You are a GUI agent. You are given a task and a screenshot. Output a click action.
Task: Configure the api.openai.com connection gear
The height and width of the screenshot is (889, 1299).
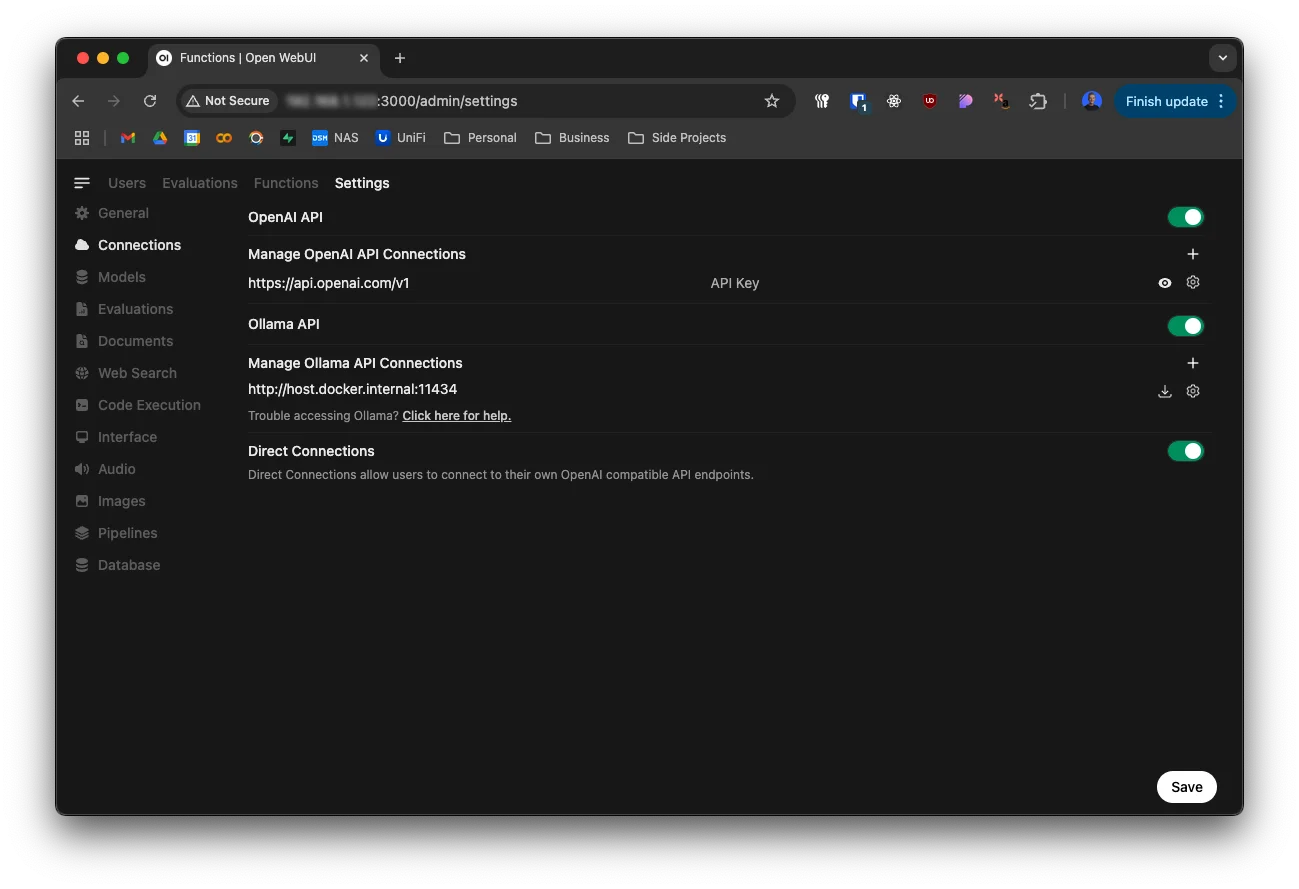click(1193, 283)
